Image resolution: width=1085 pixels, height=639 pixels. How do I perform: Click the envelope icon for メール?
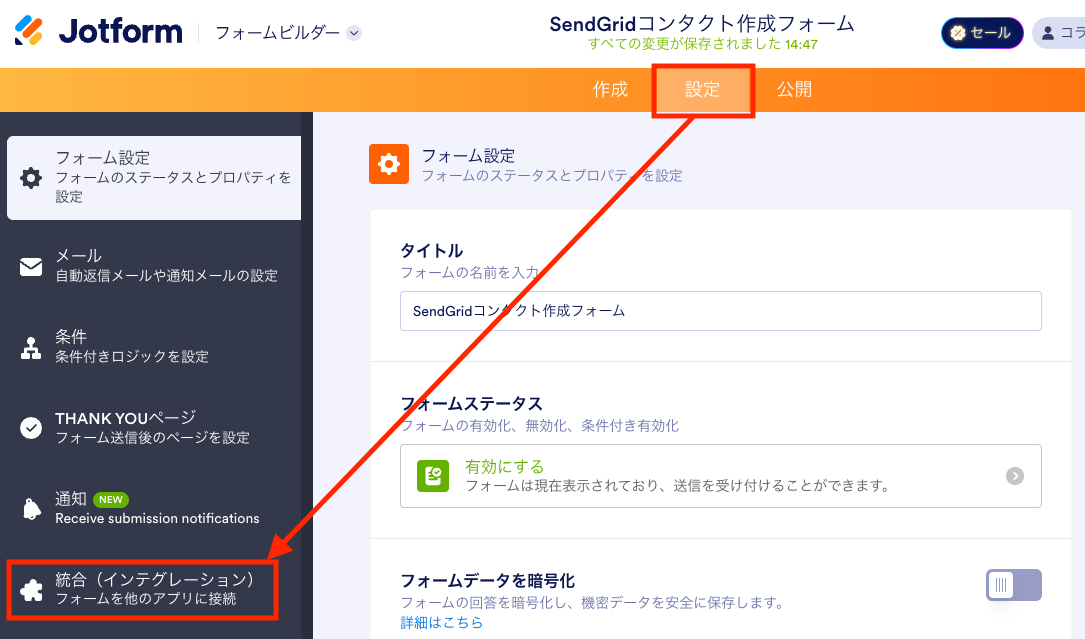(30, 267)
